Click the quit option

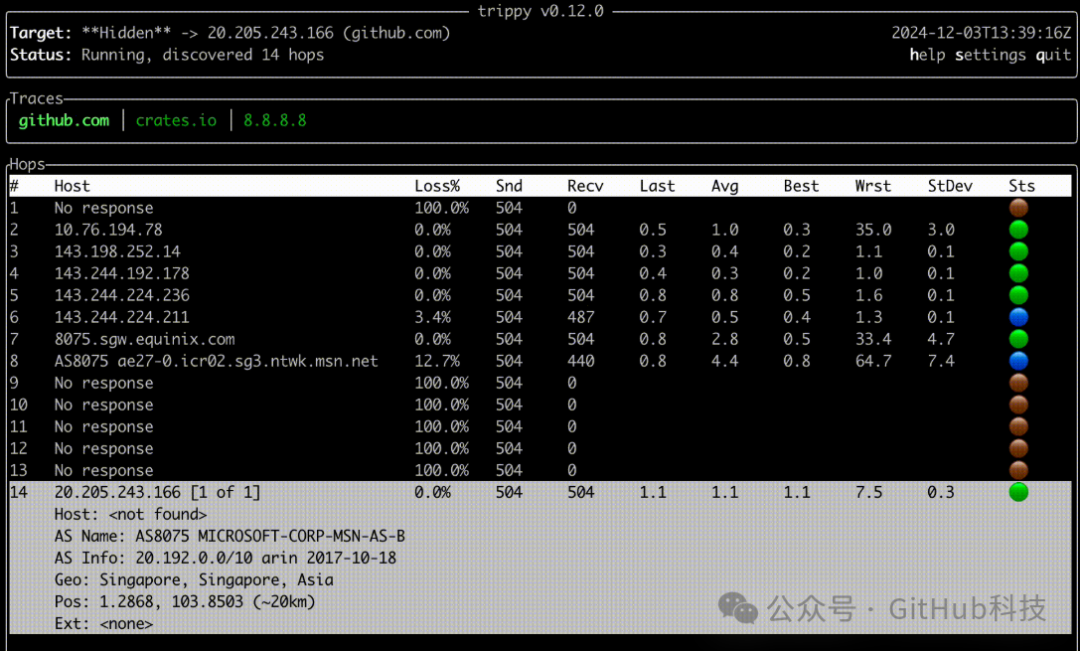pos(1053,55)
